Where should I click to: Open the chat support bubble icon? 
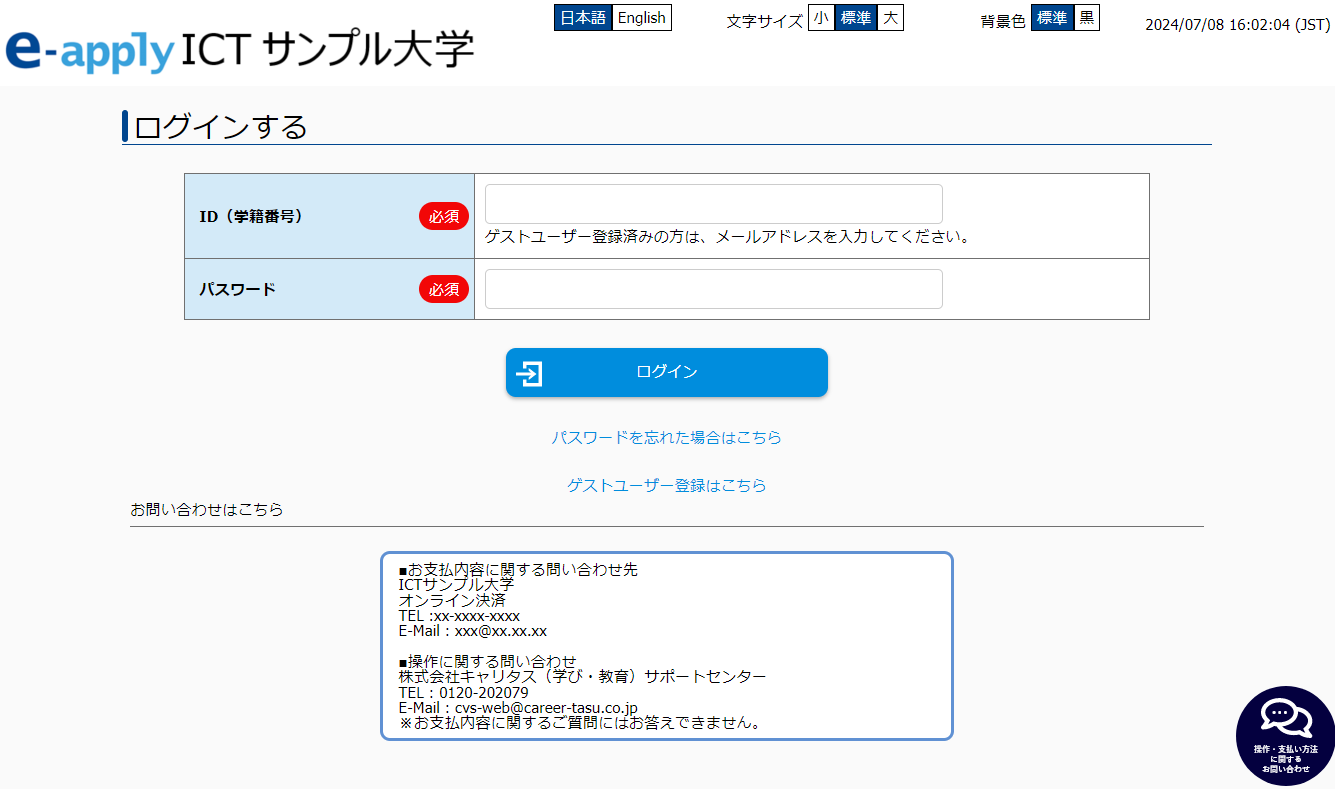[x=1286, y=735]
